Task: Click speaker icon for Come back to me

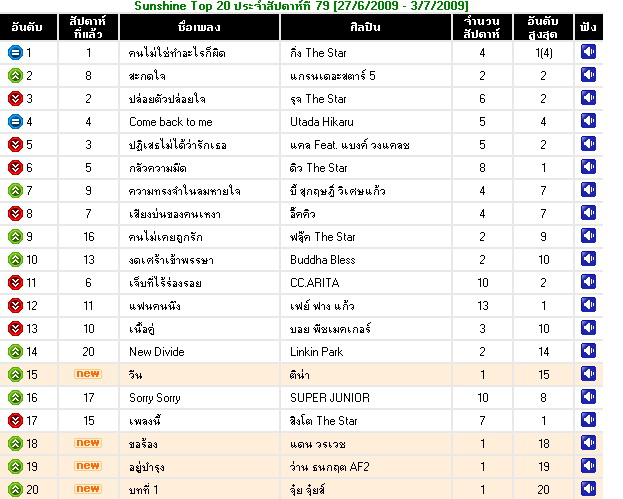Action: pyautogui.click(x=588, y=121)
